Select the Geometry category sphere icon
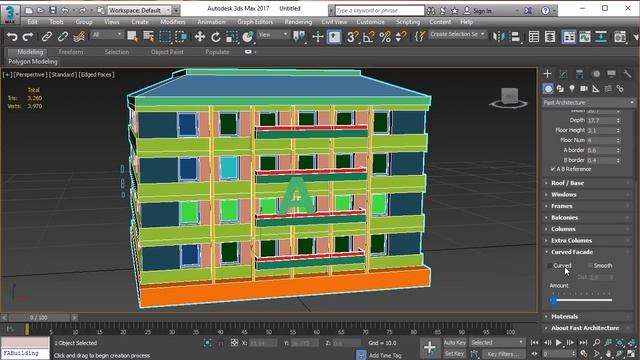 tap(548, 89)
